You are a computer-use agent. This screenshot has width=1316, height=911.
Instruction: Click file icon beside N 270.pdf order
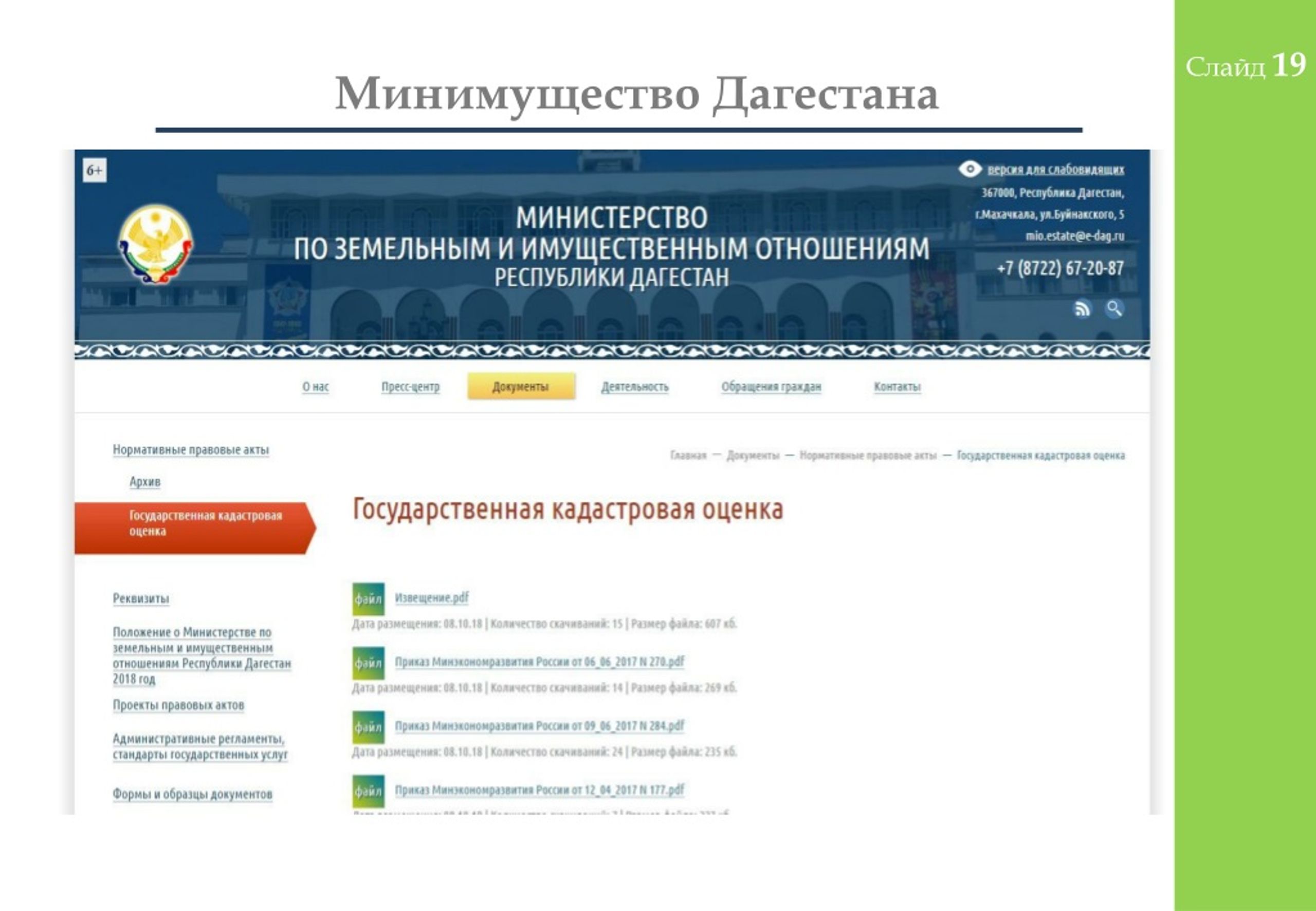pyautogui.click(x=368, y=663)
